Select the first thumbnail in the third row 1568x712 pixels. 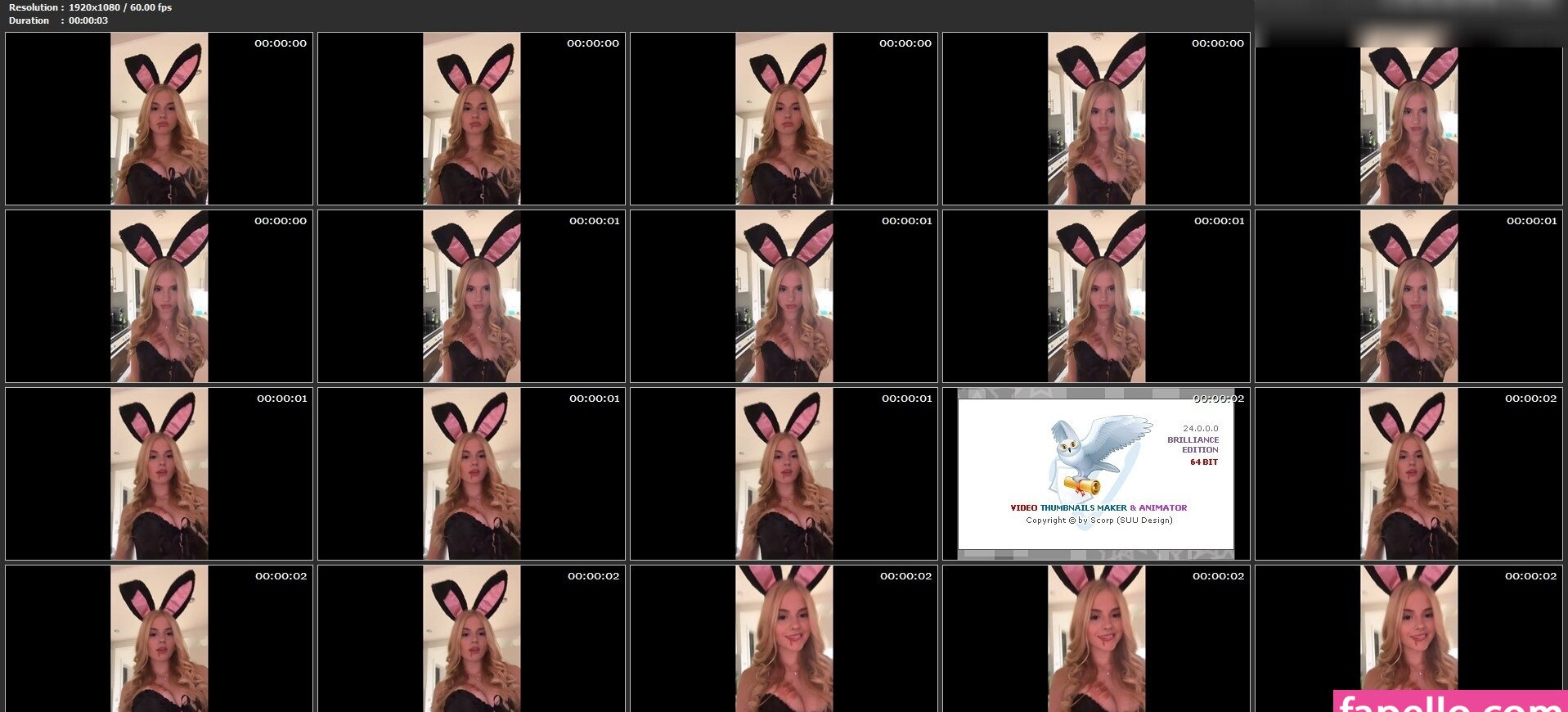click(159, 474)
